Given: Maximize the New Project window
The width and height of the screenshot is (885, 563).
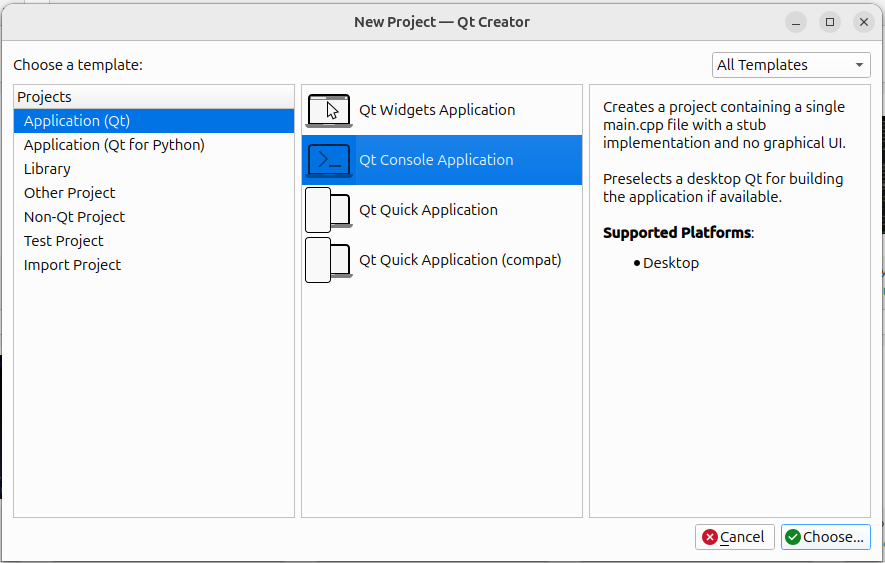Looking at the screenshot, I should click(x=830, y=22).
